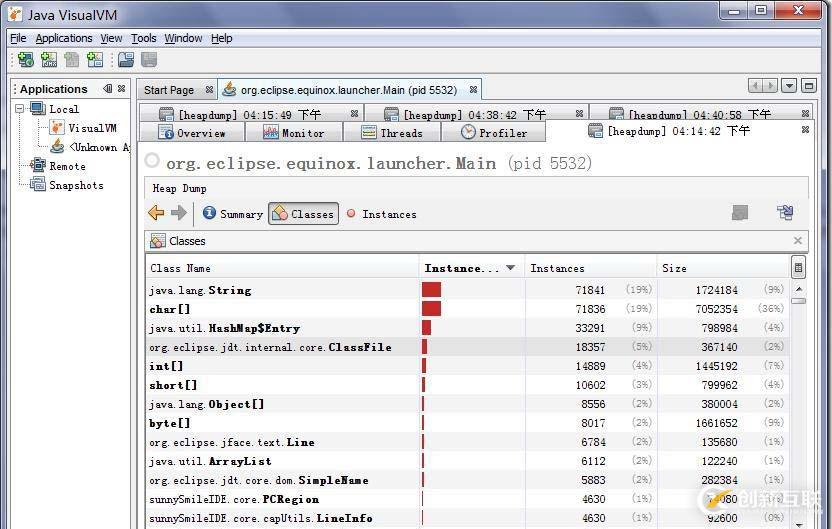The height and width of the screenshot is (529, 832).
Task: Open the View menu
Action: pyautogui.click(x=111, y=38)
